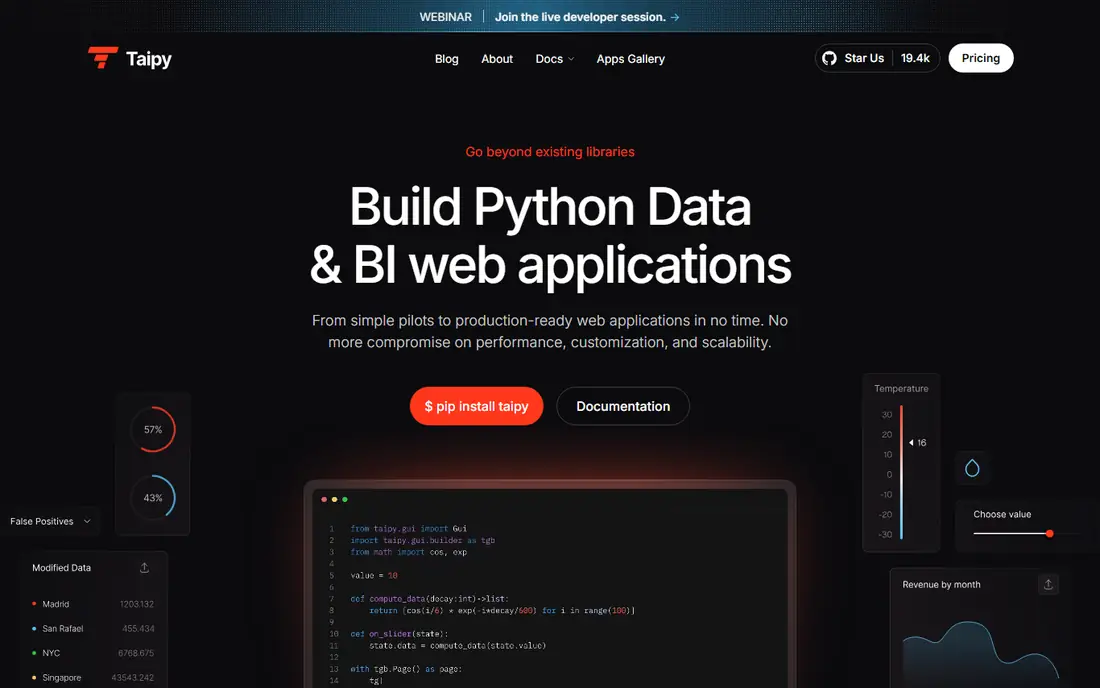Click the 19.4k star count

[x=915, y=58]
